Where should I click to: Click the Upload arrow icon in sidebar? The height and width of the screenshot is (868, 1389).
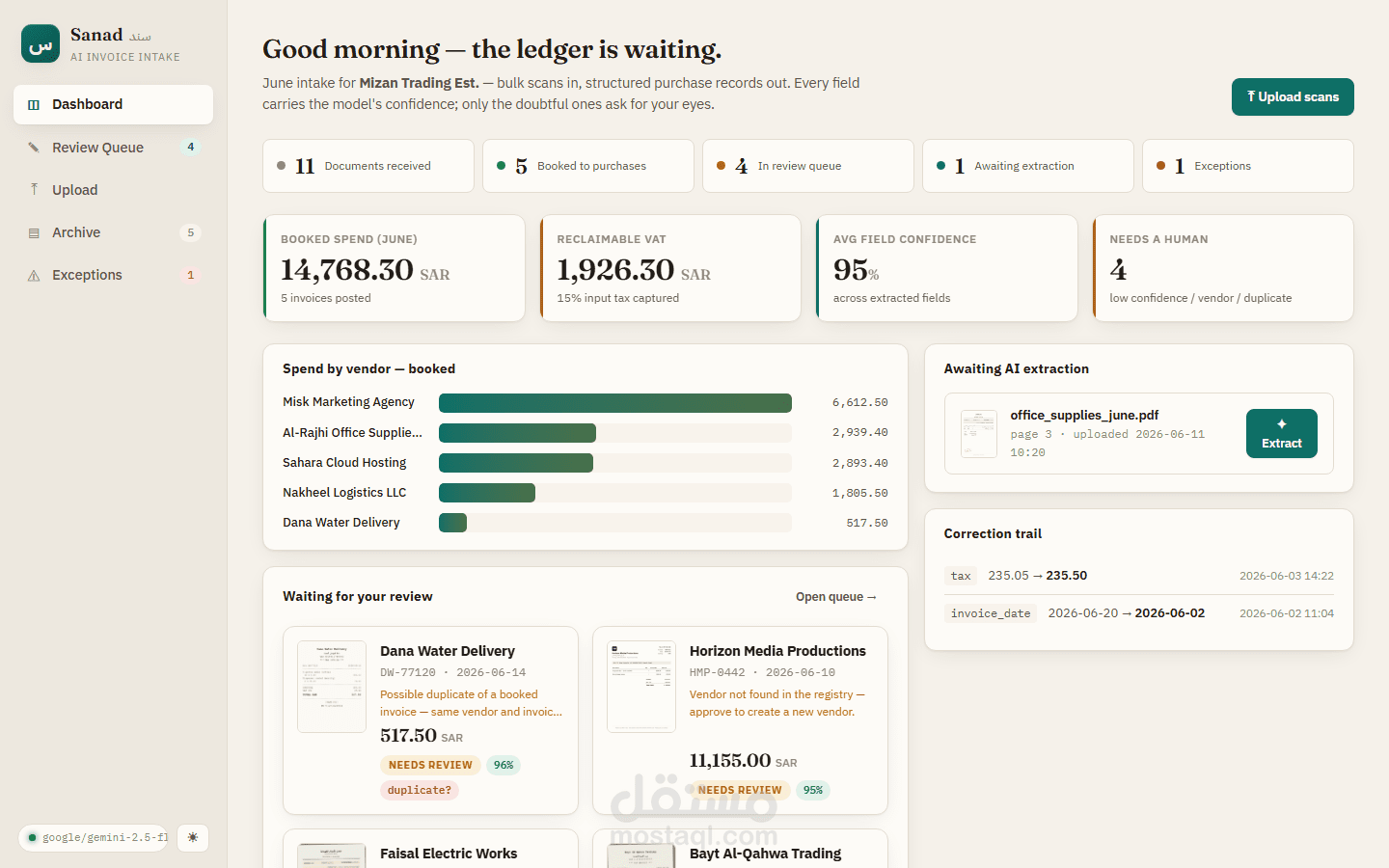coord(34,190)
